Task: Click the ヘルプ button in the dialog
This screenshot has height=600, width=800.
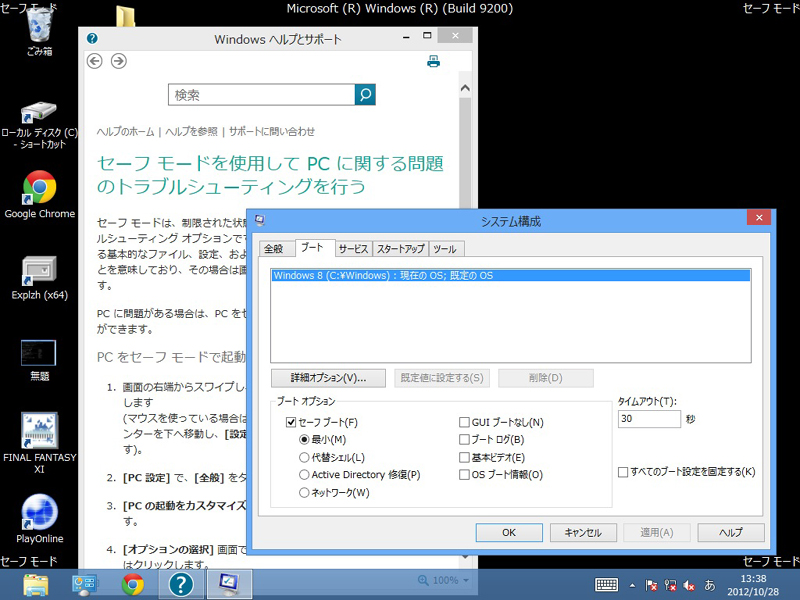Action: click(731, 533)
